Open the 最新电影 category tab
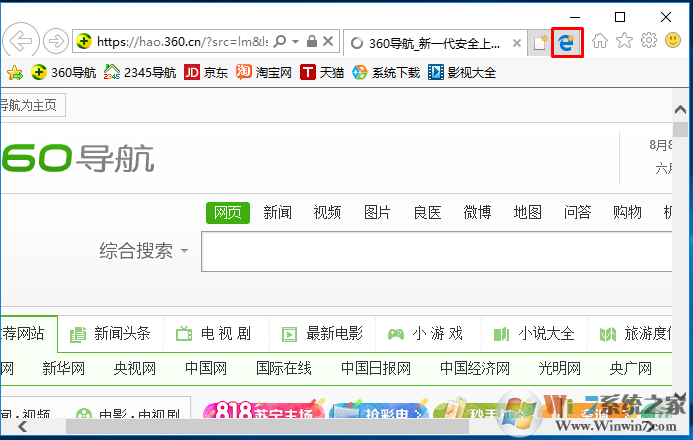 click(323, 334)
